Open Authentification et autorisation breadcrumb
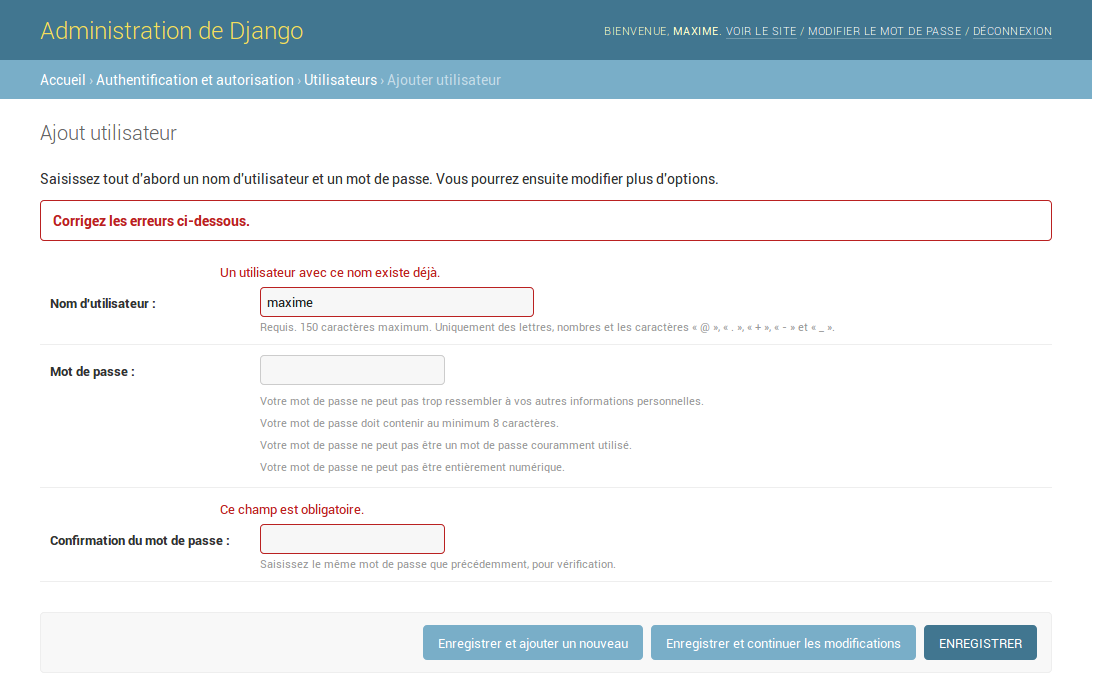This screenshot has width=1106, height=692. (195, 80)
